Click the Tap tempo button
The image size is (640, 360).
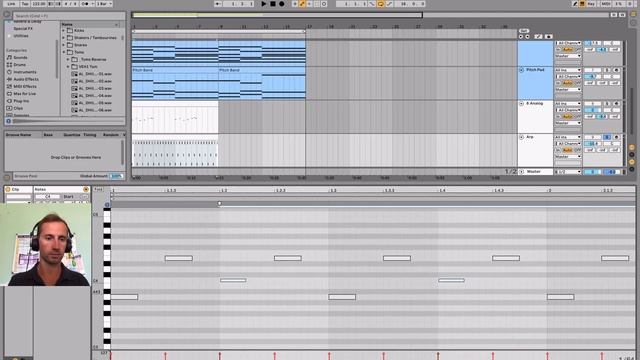[x=25, y=4]
